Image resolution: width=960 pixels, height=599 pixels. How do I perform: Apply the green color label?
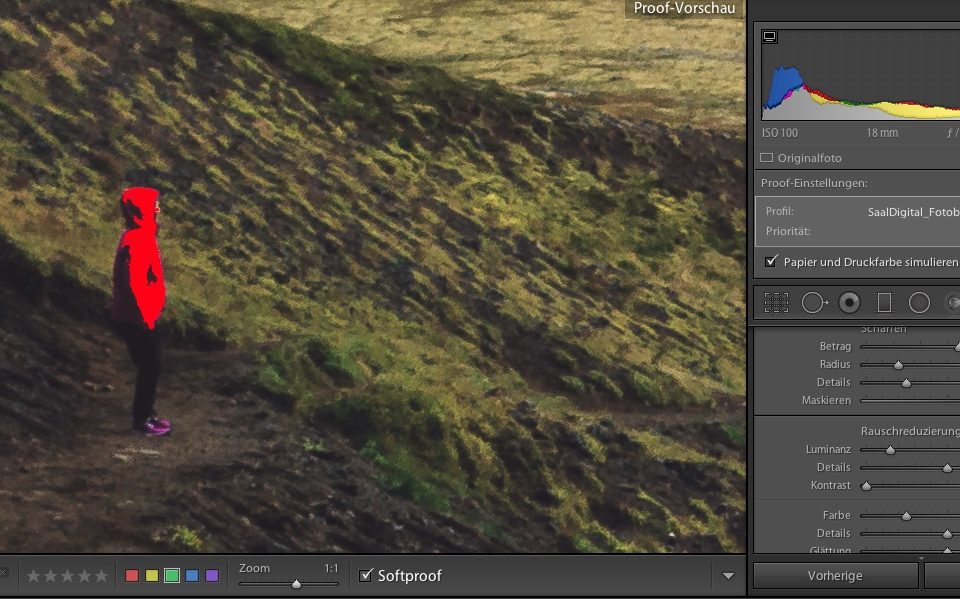tap(172, 576)
